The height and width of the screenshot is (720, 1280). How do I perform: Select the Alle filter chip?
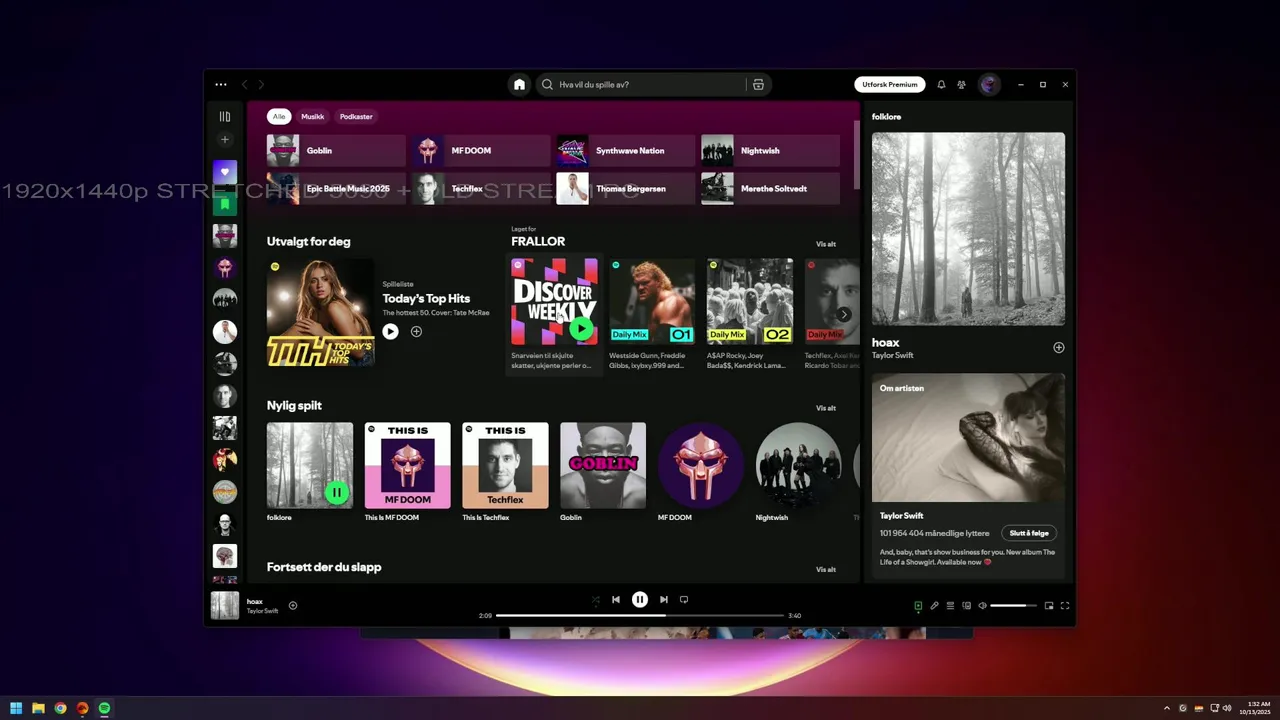pyautogui.click(x=279, y=117)
